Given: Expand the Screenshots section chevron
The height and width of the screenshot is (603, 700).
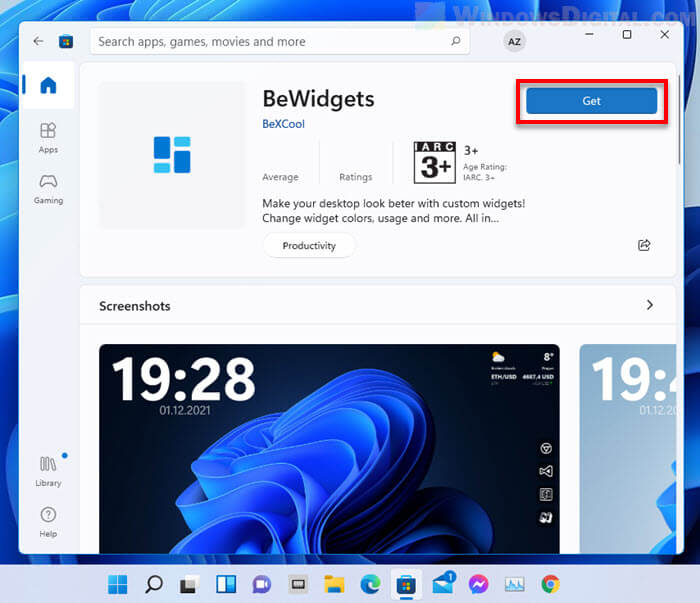Looking at the screenshot, I should tap(650, 305).
